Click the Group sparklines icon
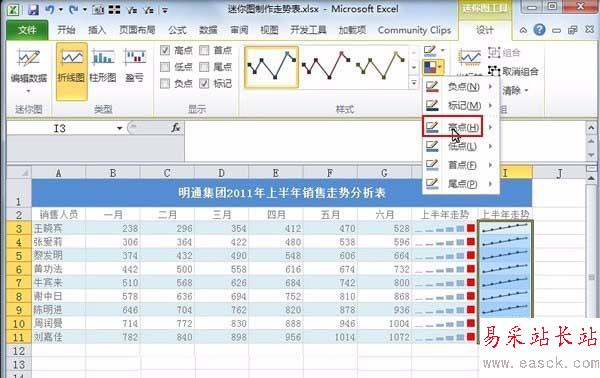 coord(494,53)
